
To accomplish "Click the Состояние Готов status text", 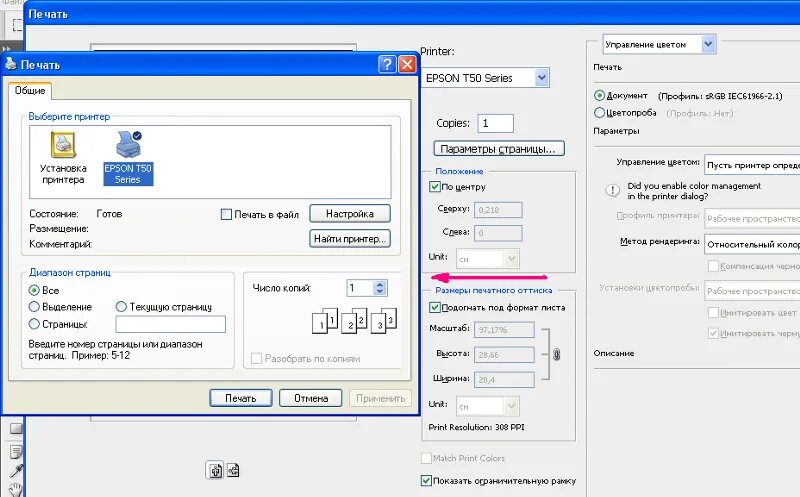I will (76, 214).
